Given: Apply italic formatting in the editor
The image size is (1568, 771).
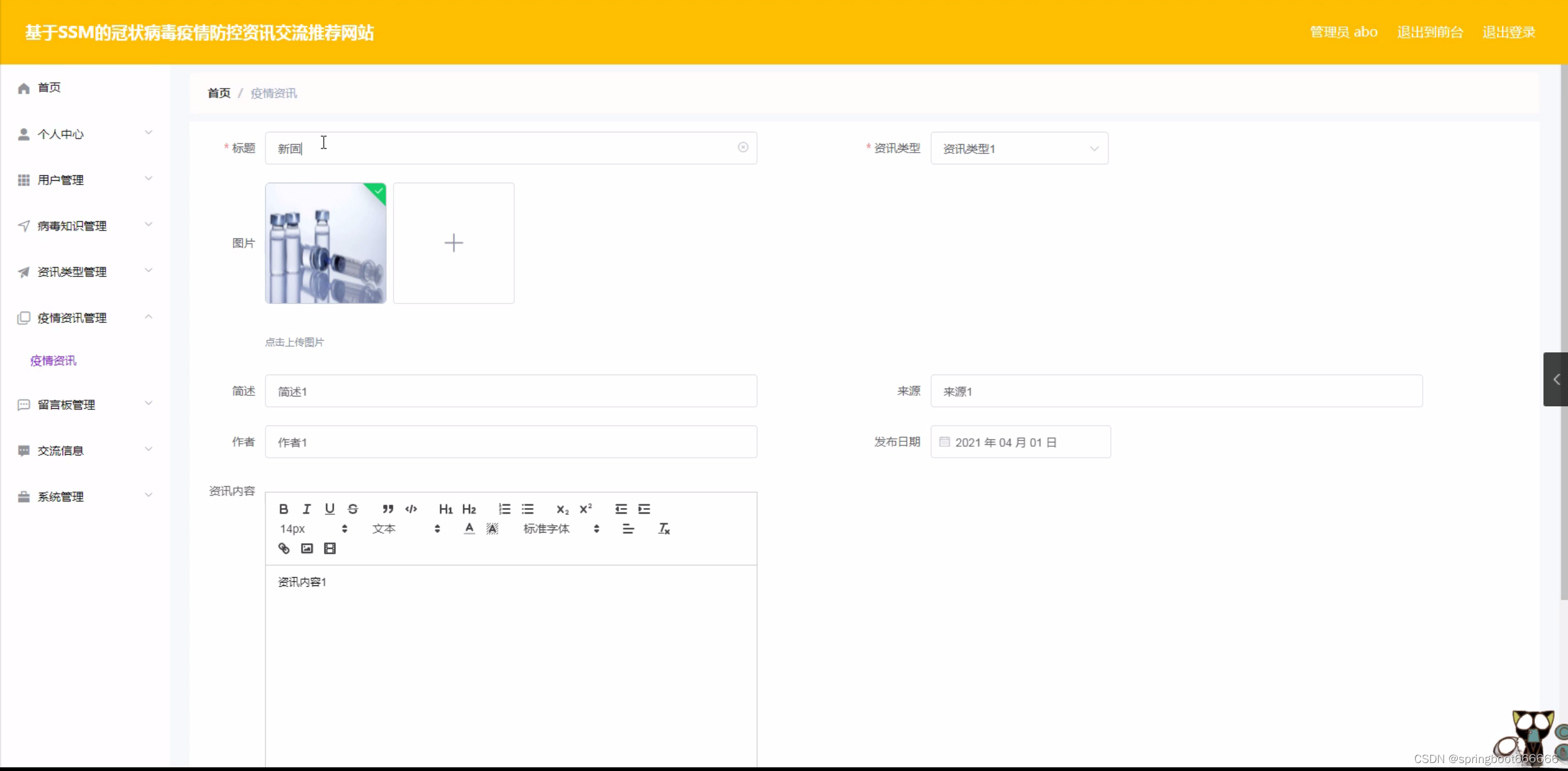Looking at the screenshot, I should (x=306, y=509).
